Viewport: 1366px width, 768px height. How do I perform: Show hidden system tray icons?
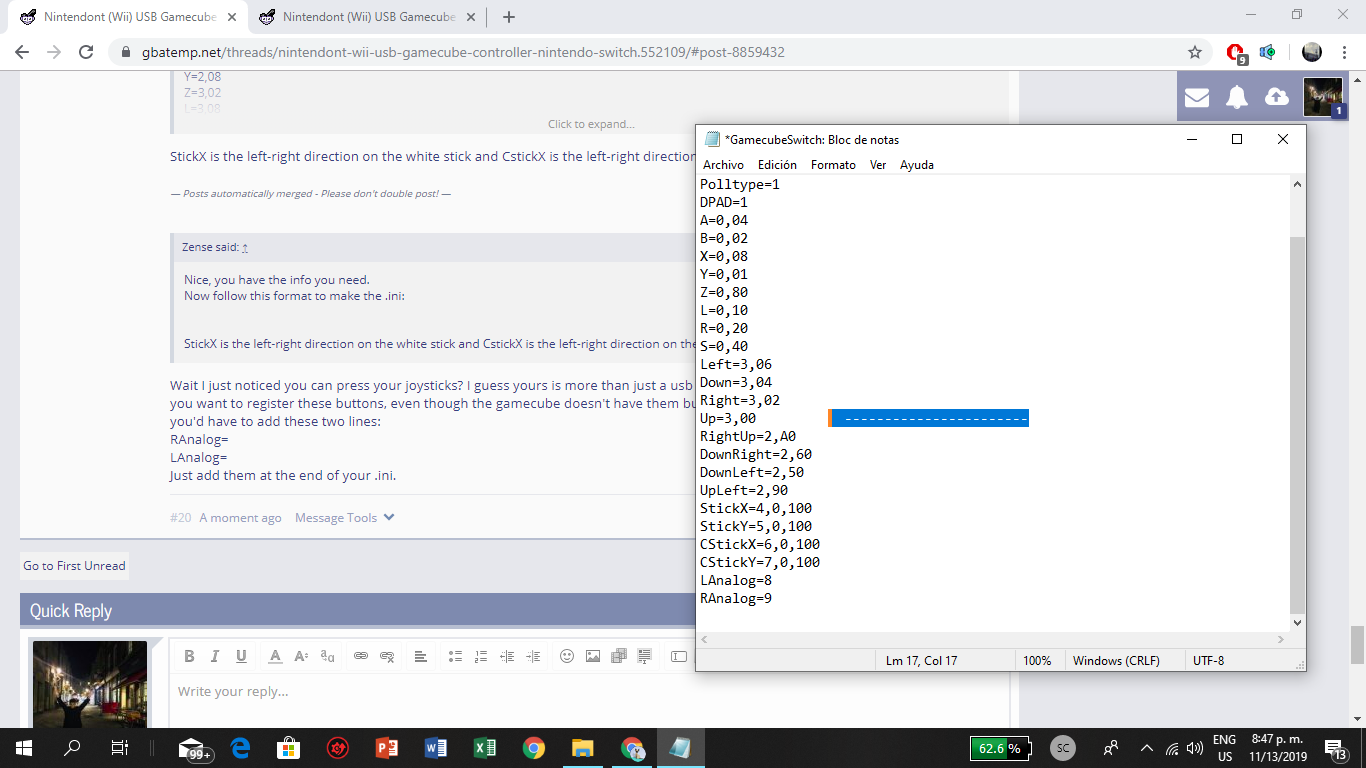coord(1147,748)
